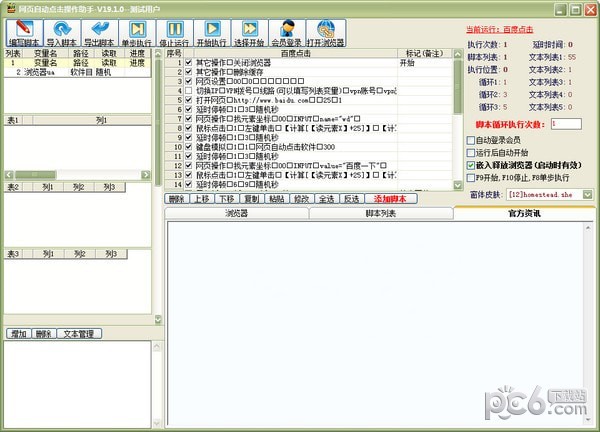Uncheck 嵌入释放浏览器 option

(x=471, y=165)
